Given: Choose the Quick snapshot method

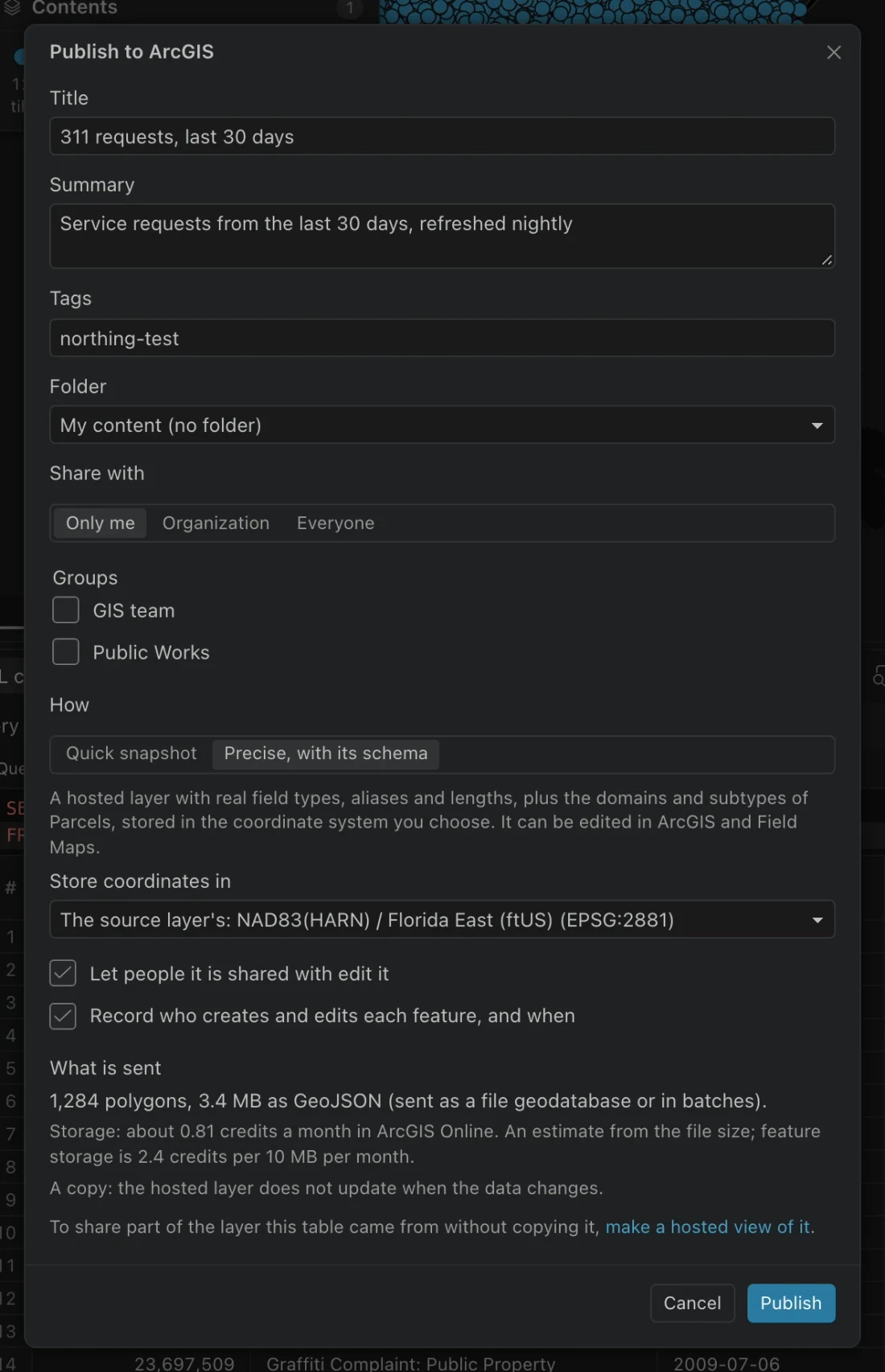Looking at the screenshot, I should 131,754.
